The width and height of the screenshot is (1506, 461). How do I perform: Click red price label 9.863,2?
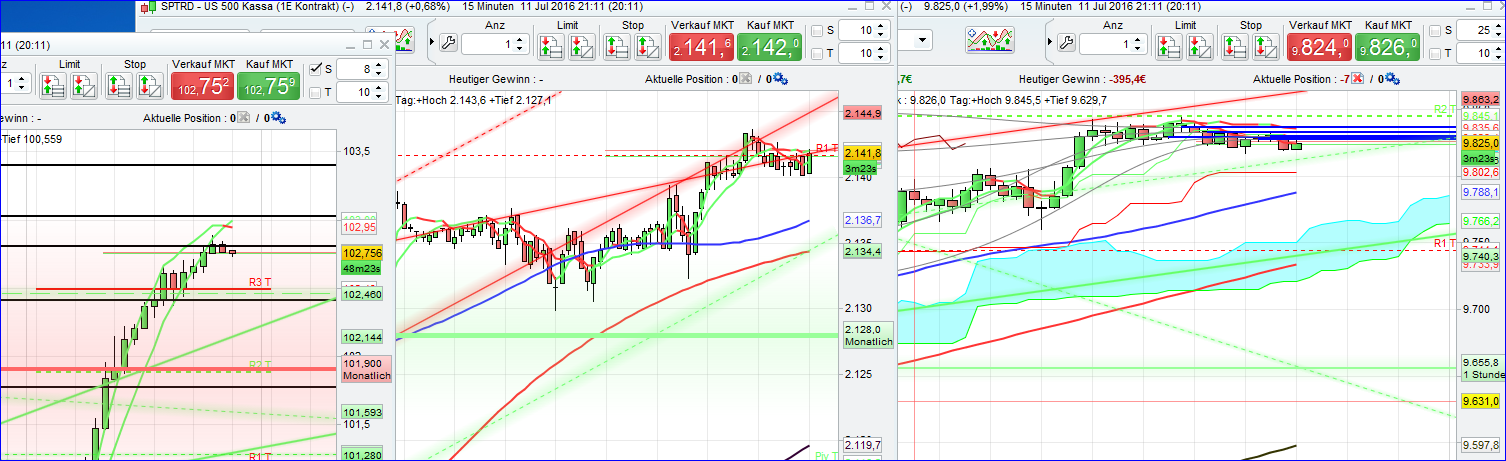[x=1480, y=100]
